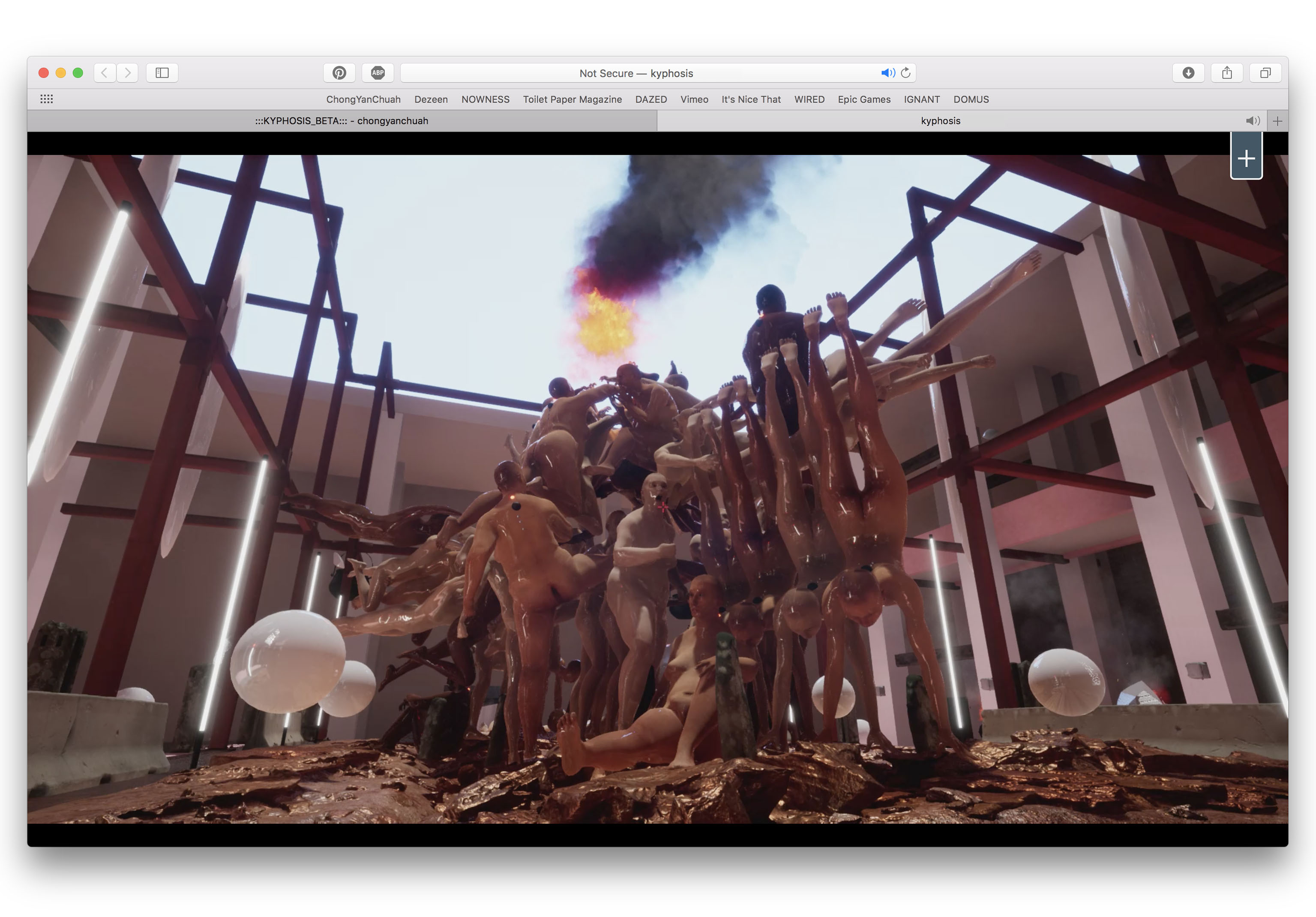The height and width of the screenshot is (917, 1316).
Task: Show downloads list
Action: point(1188,73)
